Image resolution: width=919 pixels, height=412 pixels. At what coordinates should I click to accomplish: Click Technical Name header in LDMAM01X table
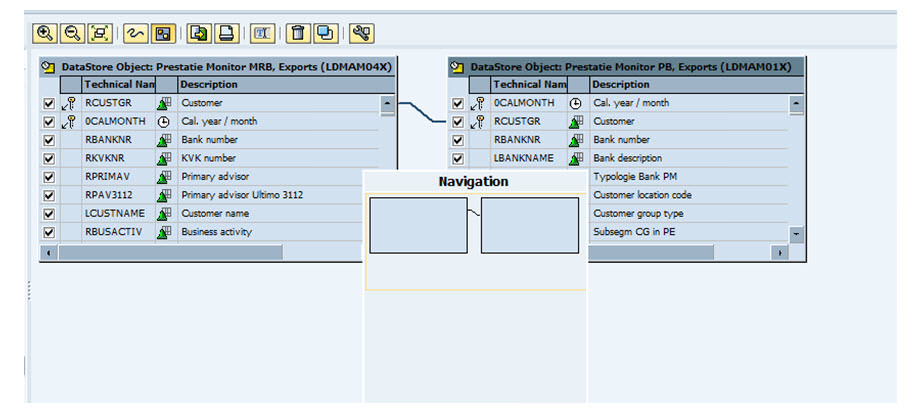coord(529,85)
